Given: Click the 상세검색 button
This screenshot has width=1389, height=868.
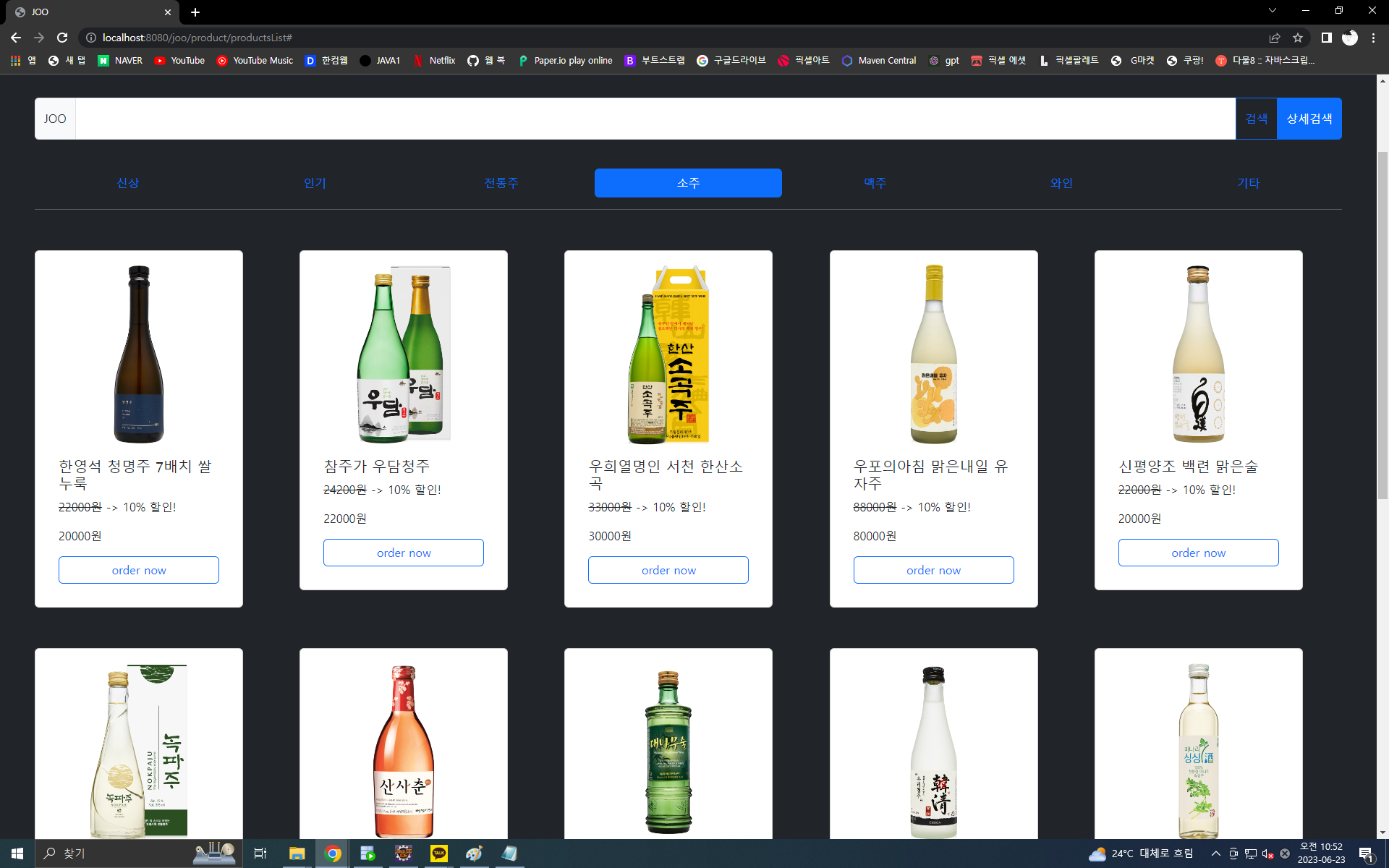Looking at the screenshot, I should click(x=1309, y=118).
